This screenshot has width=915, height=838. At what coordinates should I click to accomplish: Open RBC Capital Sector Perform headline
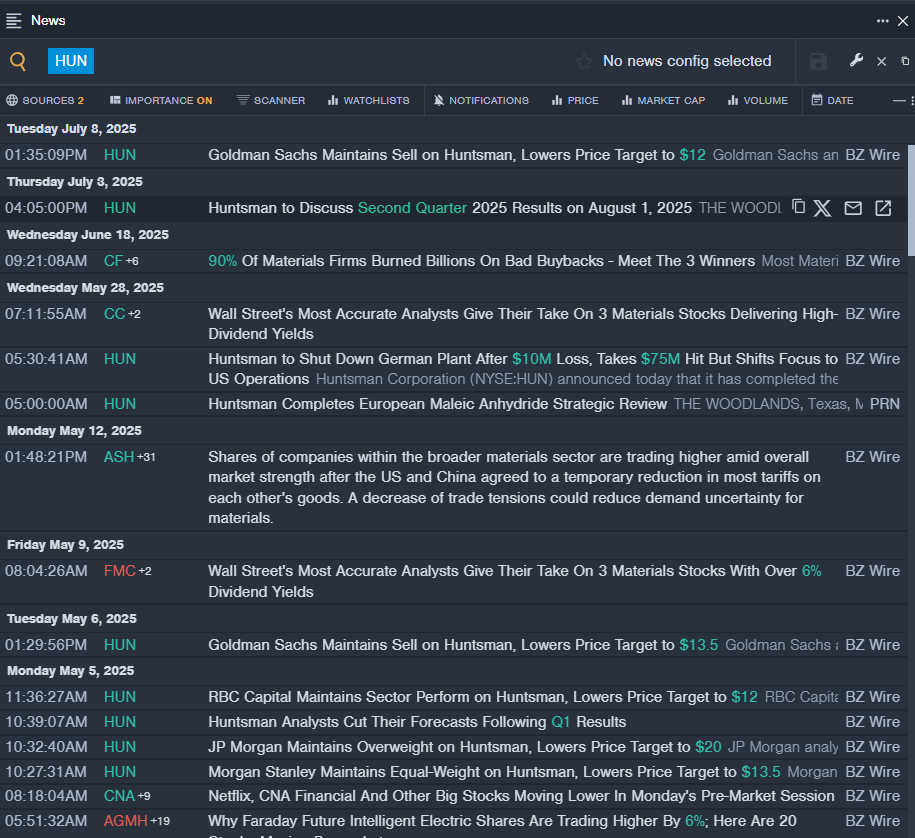[x=483, y=697]
